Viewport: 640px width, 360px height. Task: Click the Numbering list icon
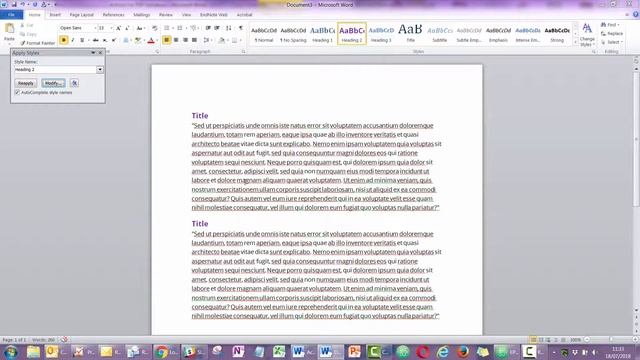pos(181,28)
